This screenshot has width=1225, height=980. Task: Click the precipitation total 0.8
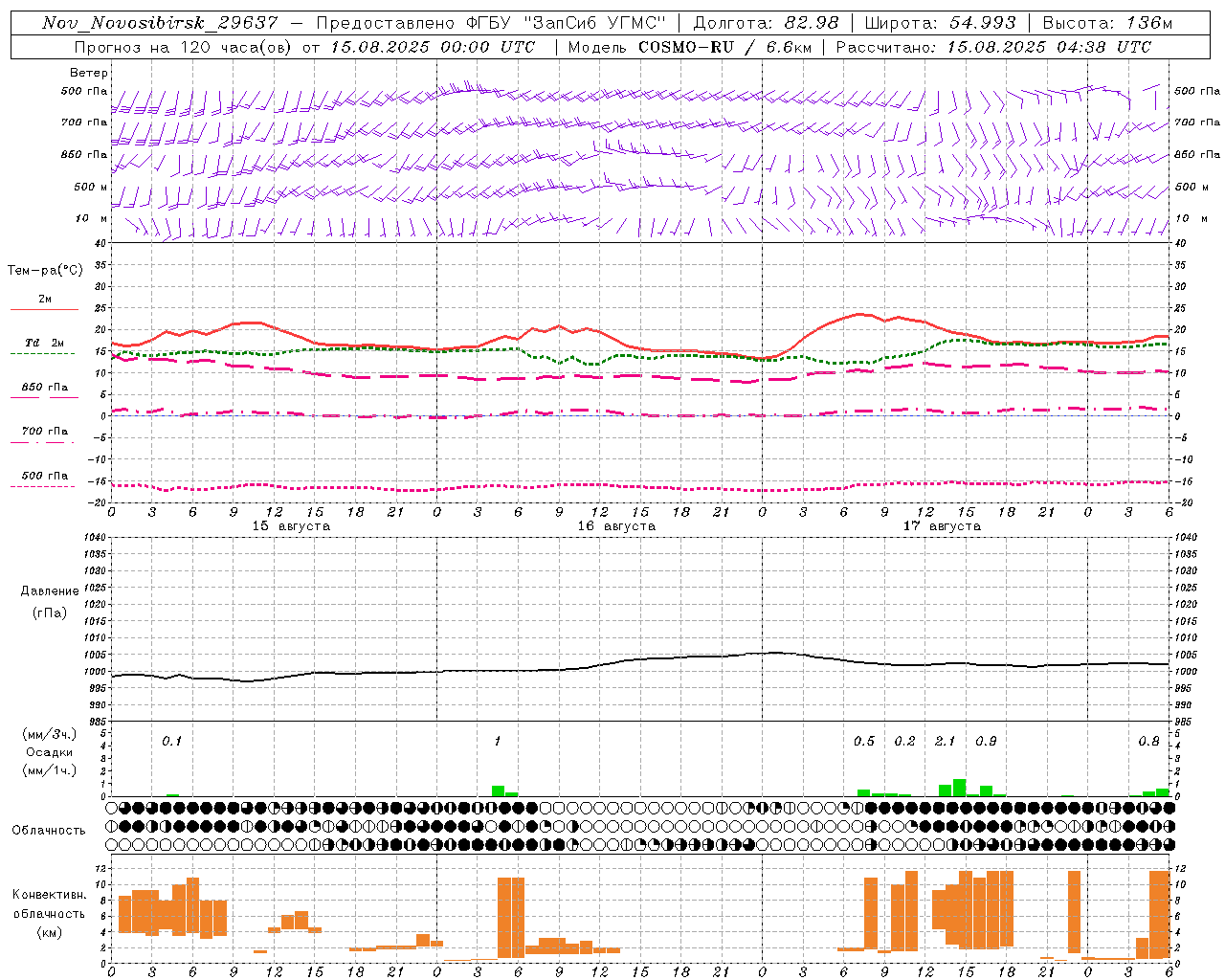click(x=1148, y=742)
